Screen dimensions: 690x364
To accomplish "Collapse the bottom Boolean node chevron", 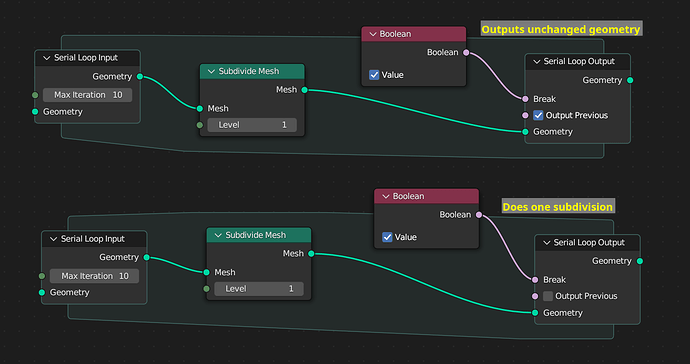I will coord(385,196).
